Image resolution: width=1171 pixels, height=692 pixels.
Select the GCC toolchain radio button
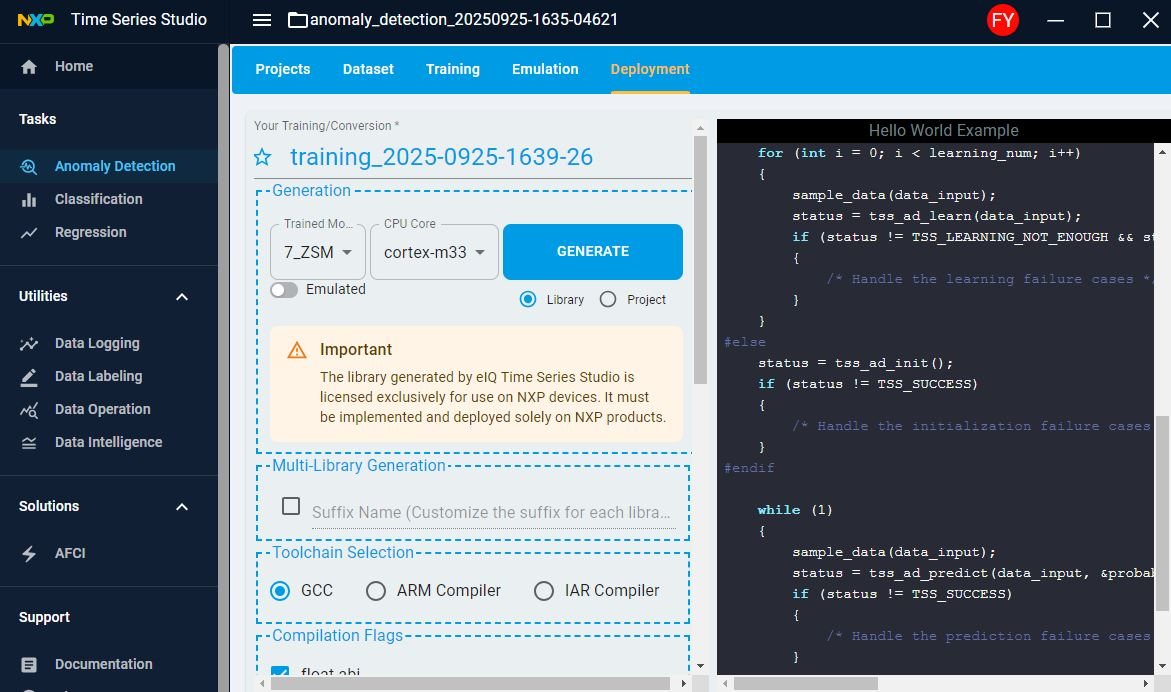(280, 591)
